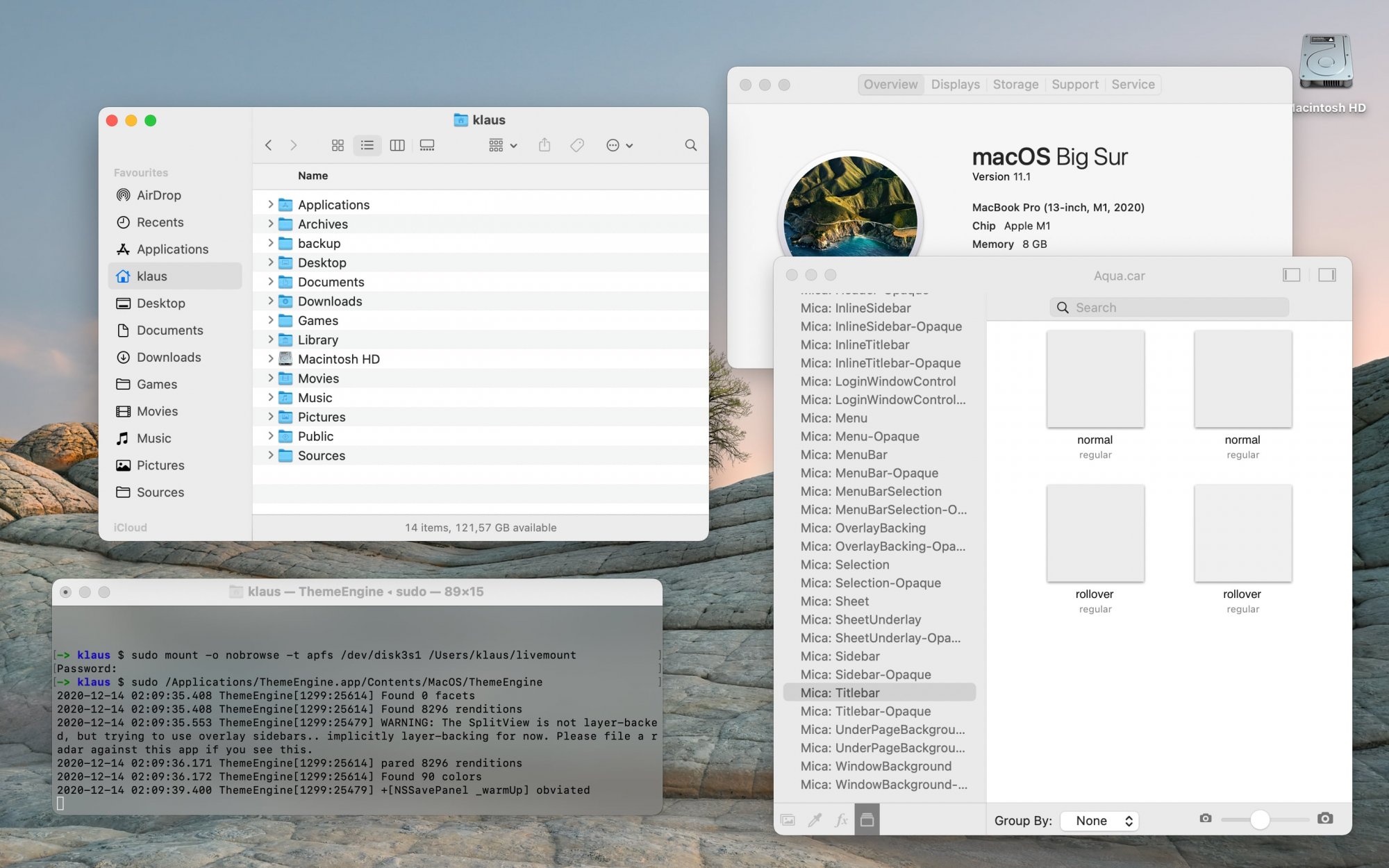Click the layer stack icon in Aqua.car
The height and width of the screenshot is (868, 1389).
point(867,820)
